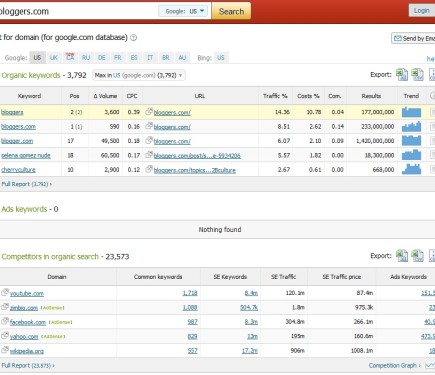Viewport: 435px width, 375px height.
Task: Open common keywords count 1,718 for youtube.com
Action: click(x=190, y=293)
